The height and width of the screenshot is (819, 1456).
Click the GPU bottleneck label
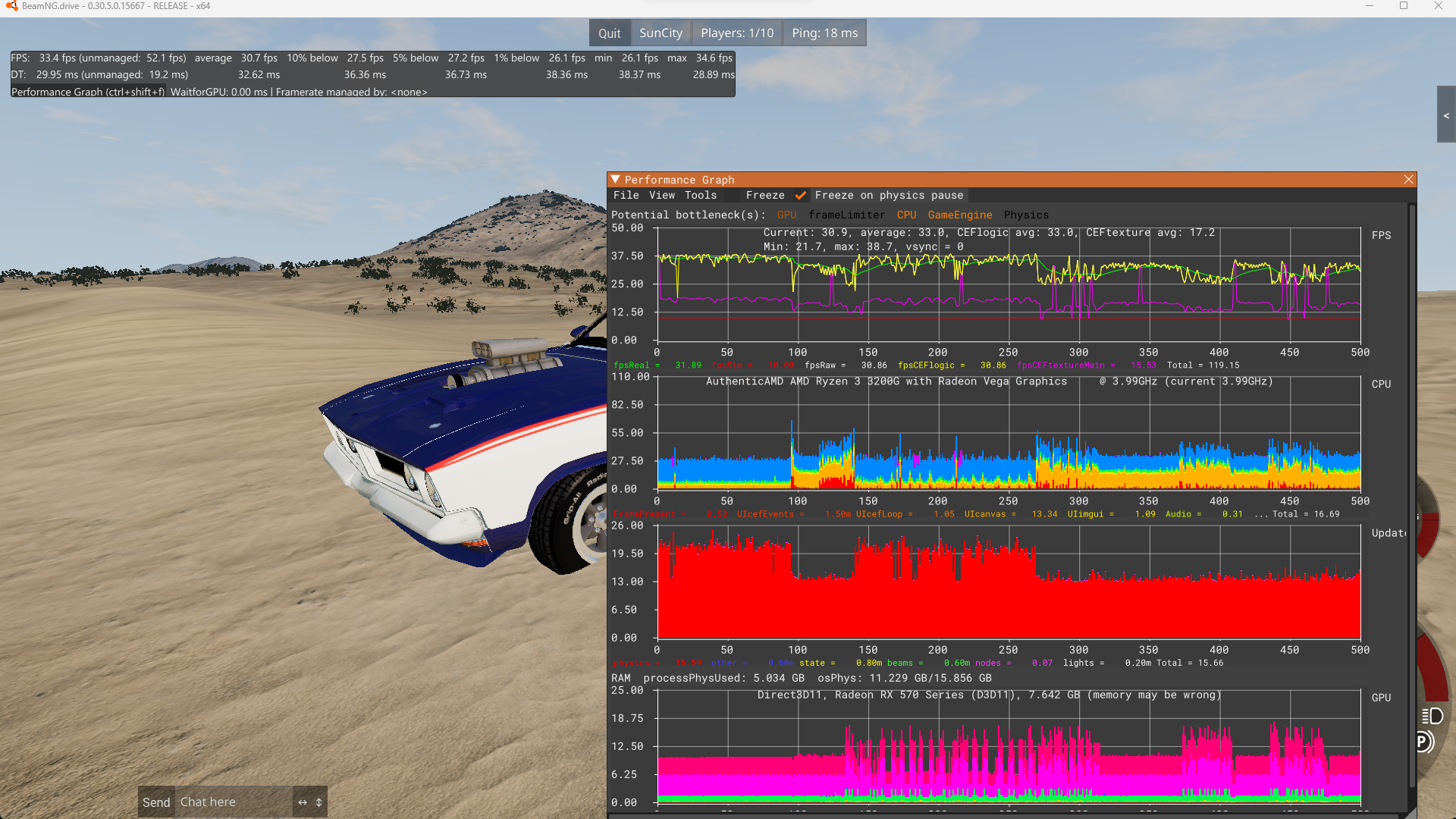pyautogui.click(x=786, y=215)
